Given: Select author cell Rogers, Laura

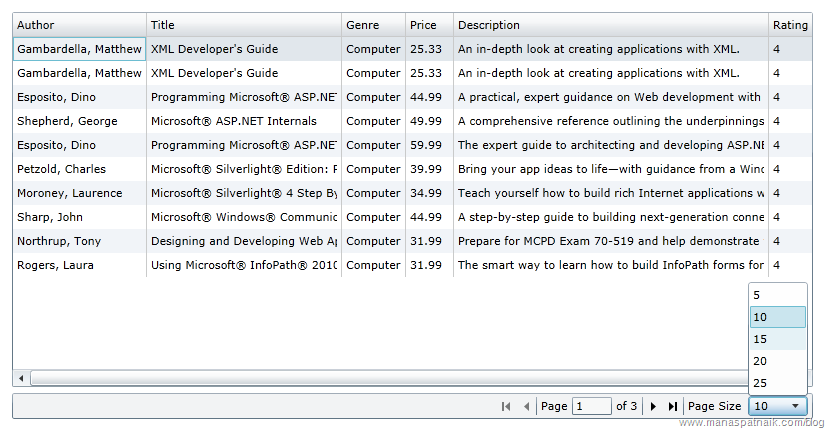Looking at the screenshot, I should tap(79, 265).
